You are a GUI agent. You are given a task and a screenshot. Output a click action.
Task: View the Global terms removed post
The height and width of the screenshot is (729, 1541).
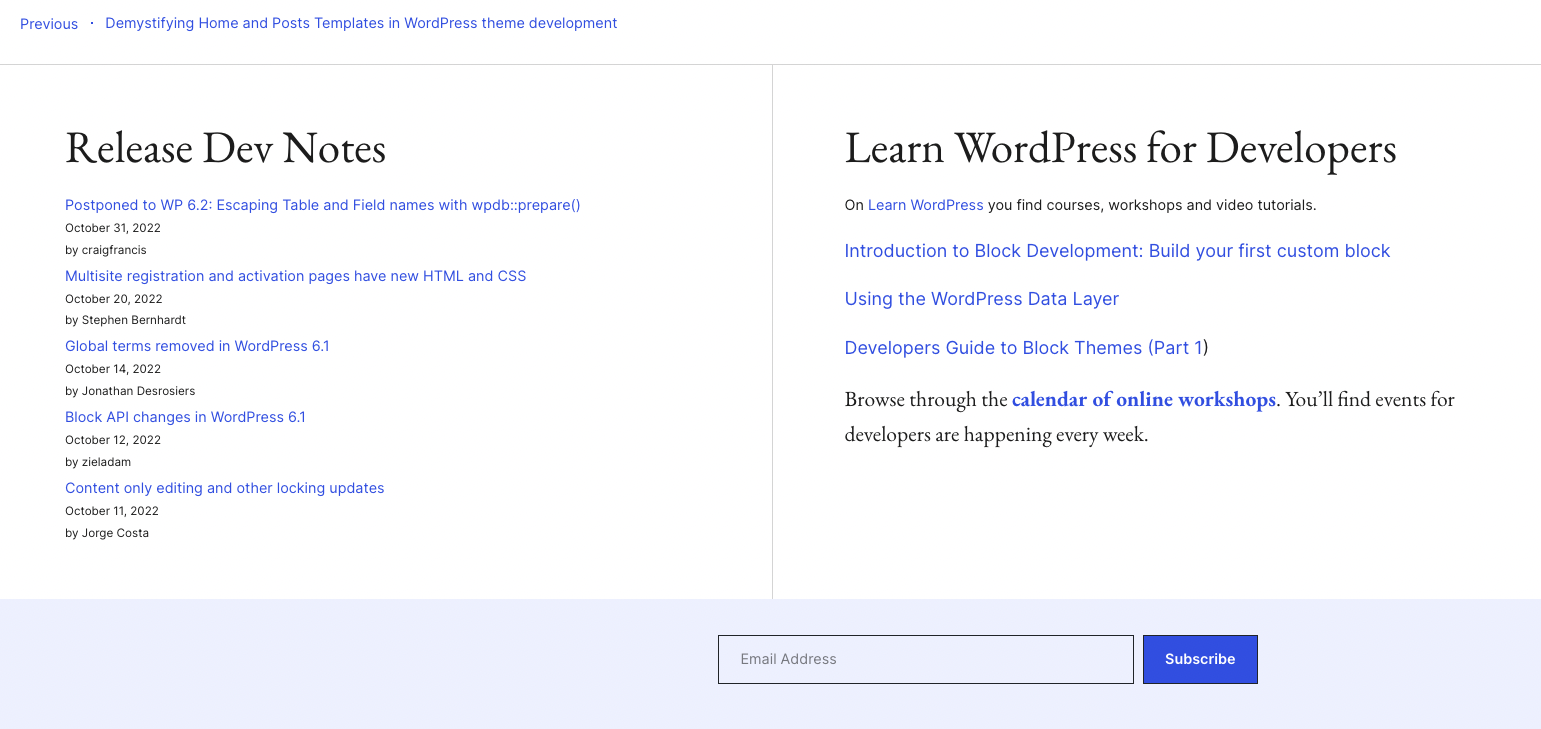196,346
